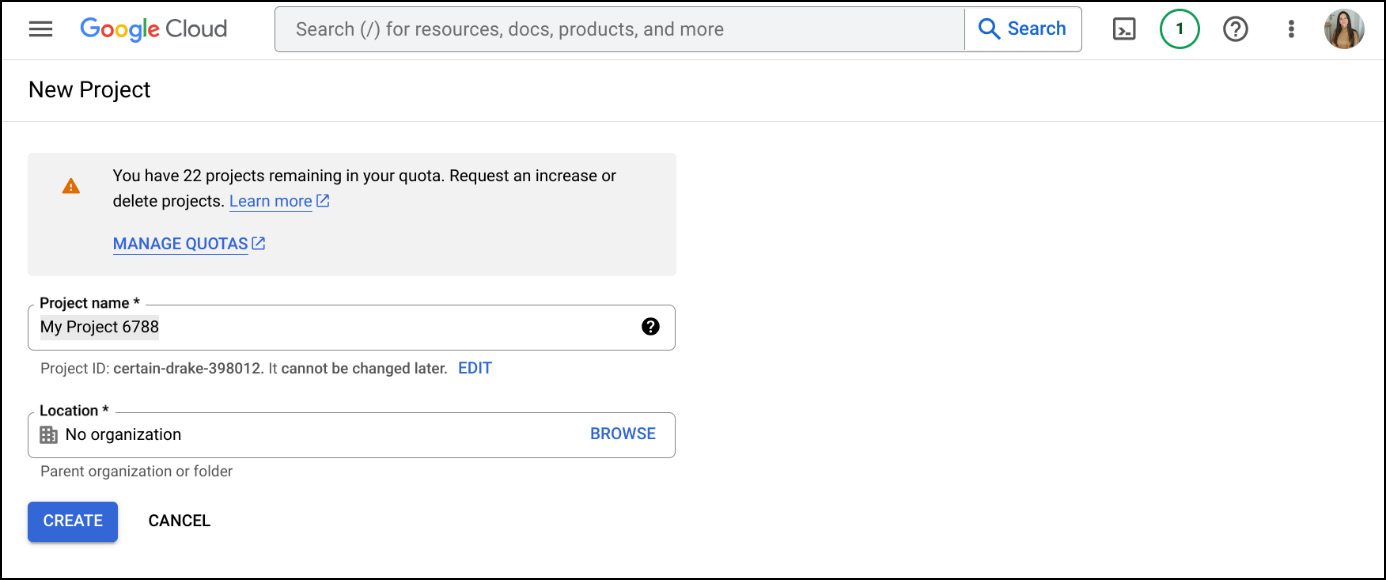Click the organization building icon in Location
This screenshot has height=580, width=1386.
49,435
